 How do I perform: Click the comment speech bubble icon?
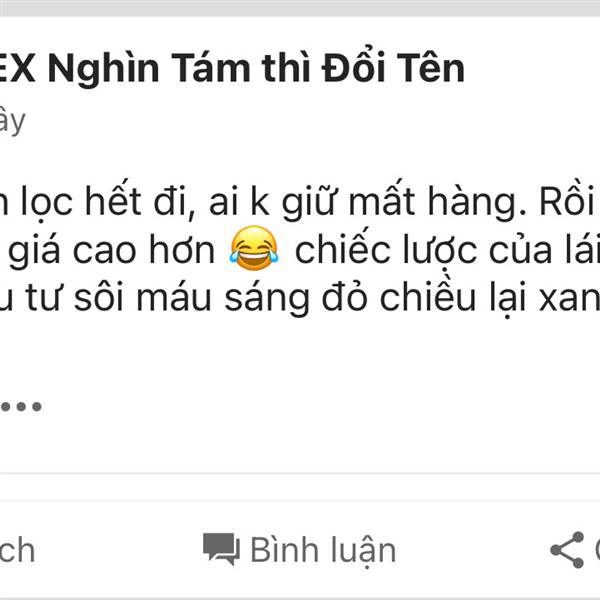(x=221, y=549)
